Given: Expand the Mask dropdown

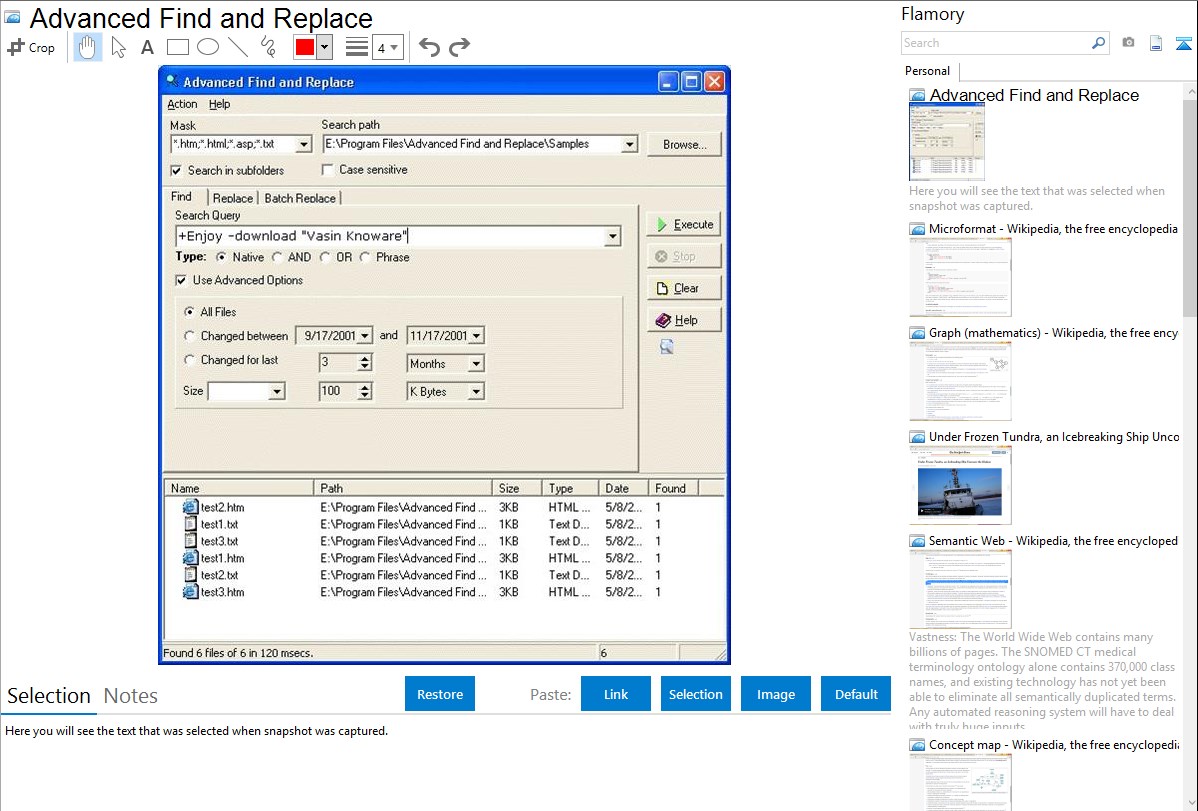Looking at the screenshot, I should coord(303,144).
